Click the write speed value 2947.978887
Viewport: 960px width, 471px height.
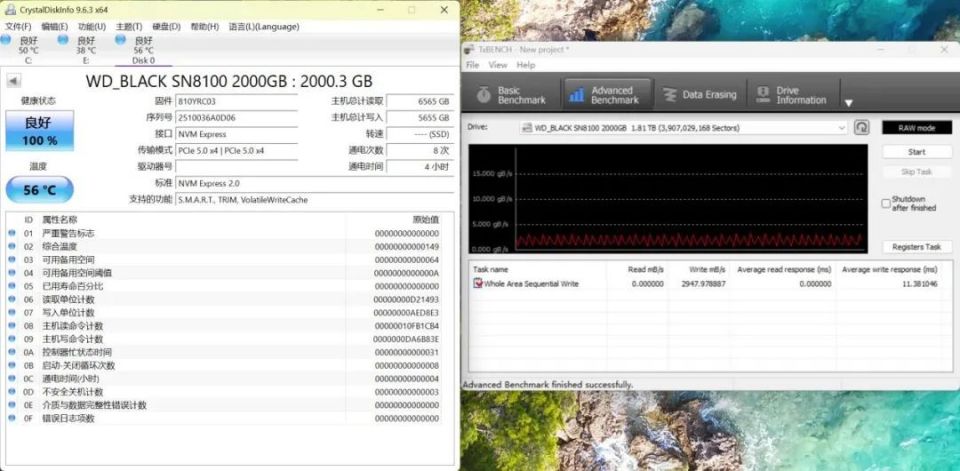click(x=703, y=284)
